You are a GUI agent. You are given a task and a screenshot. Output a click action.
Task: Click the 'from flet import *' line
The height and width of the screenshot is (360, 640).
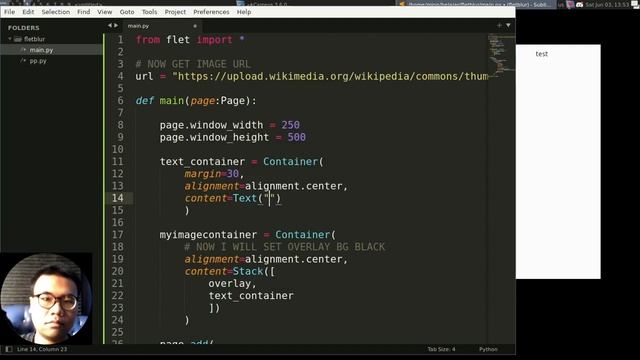pyautogui.click(x=190, y=40)
